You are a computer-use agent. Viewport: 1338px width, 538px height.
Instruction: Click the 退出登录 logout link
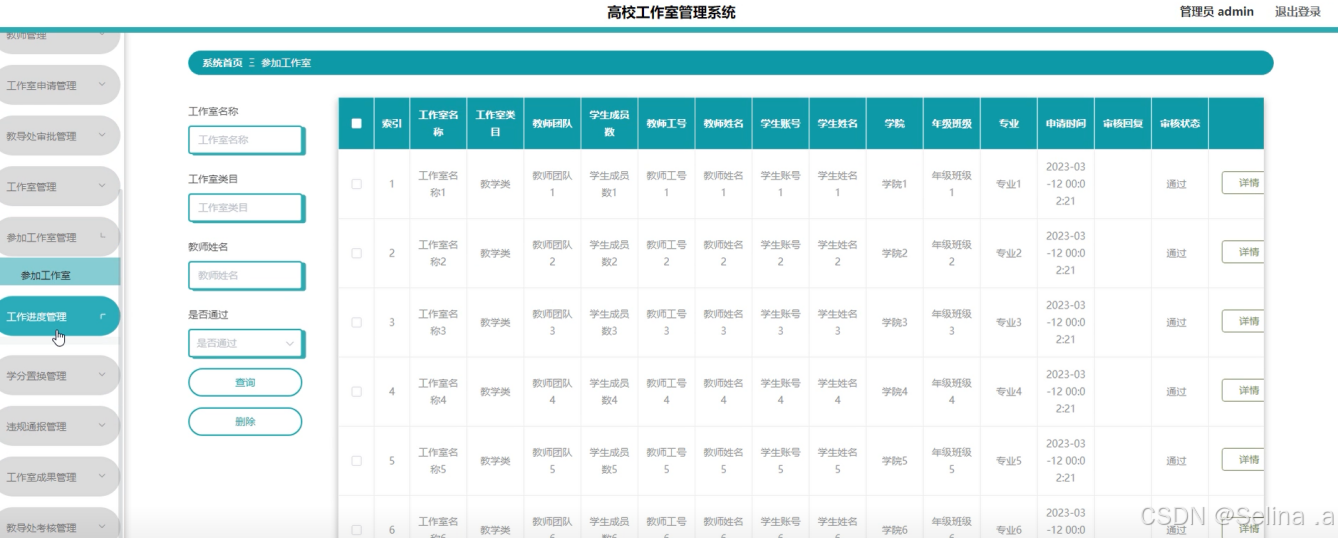coord(1298,12)
